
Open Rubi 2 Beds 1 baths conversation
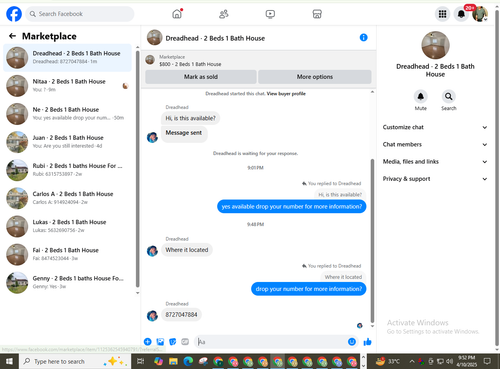[68, 170]
